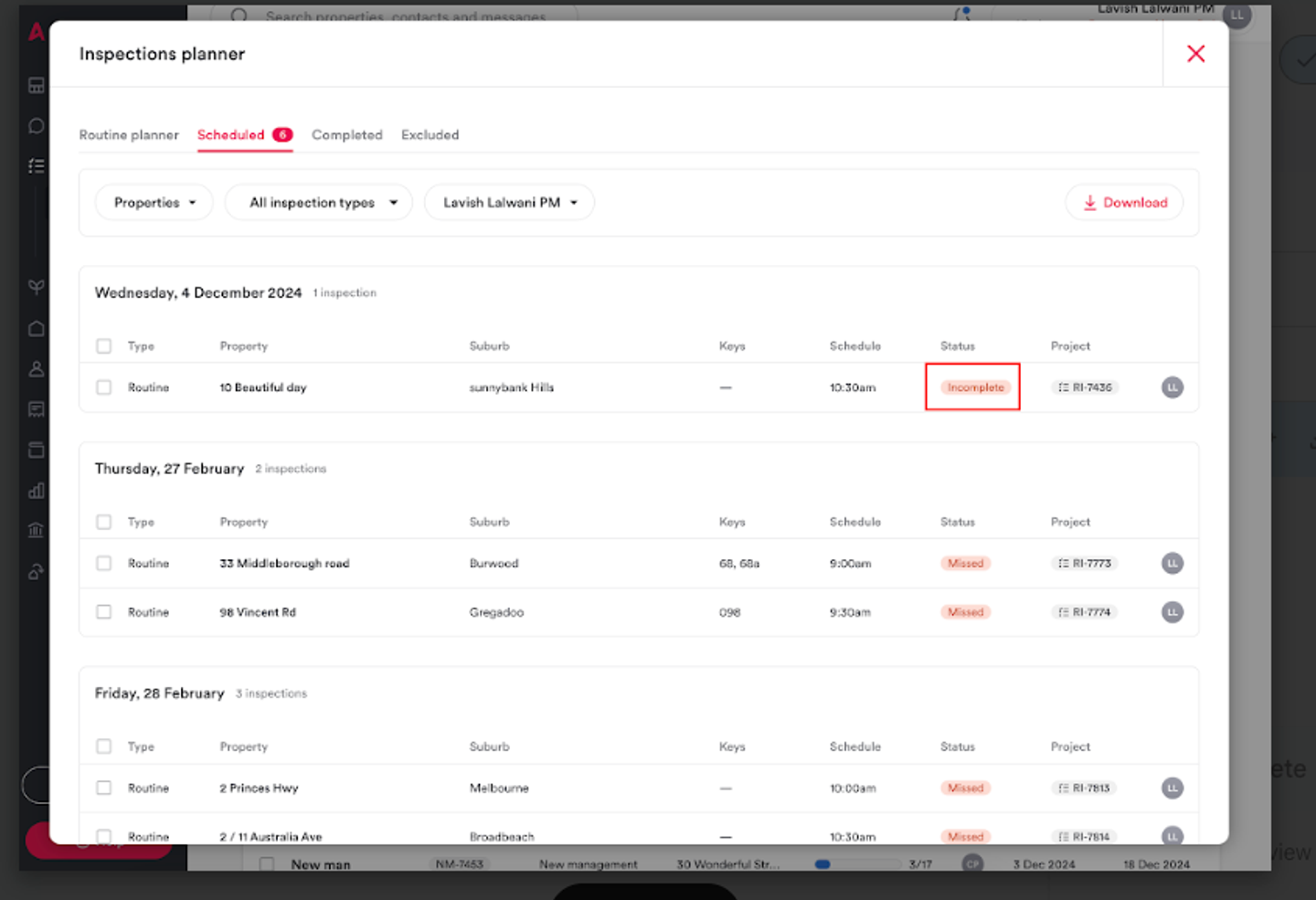Tick checkbox for 98 Vincent Rd row

coord(104,612)
